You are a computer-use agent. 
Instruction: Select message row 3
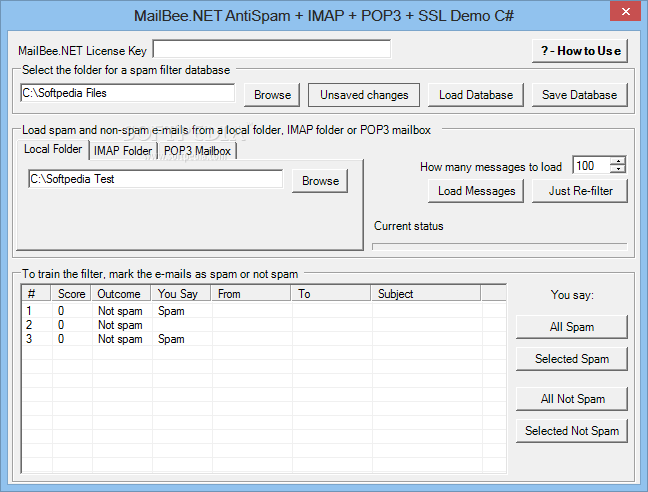point(264,339)
